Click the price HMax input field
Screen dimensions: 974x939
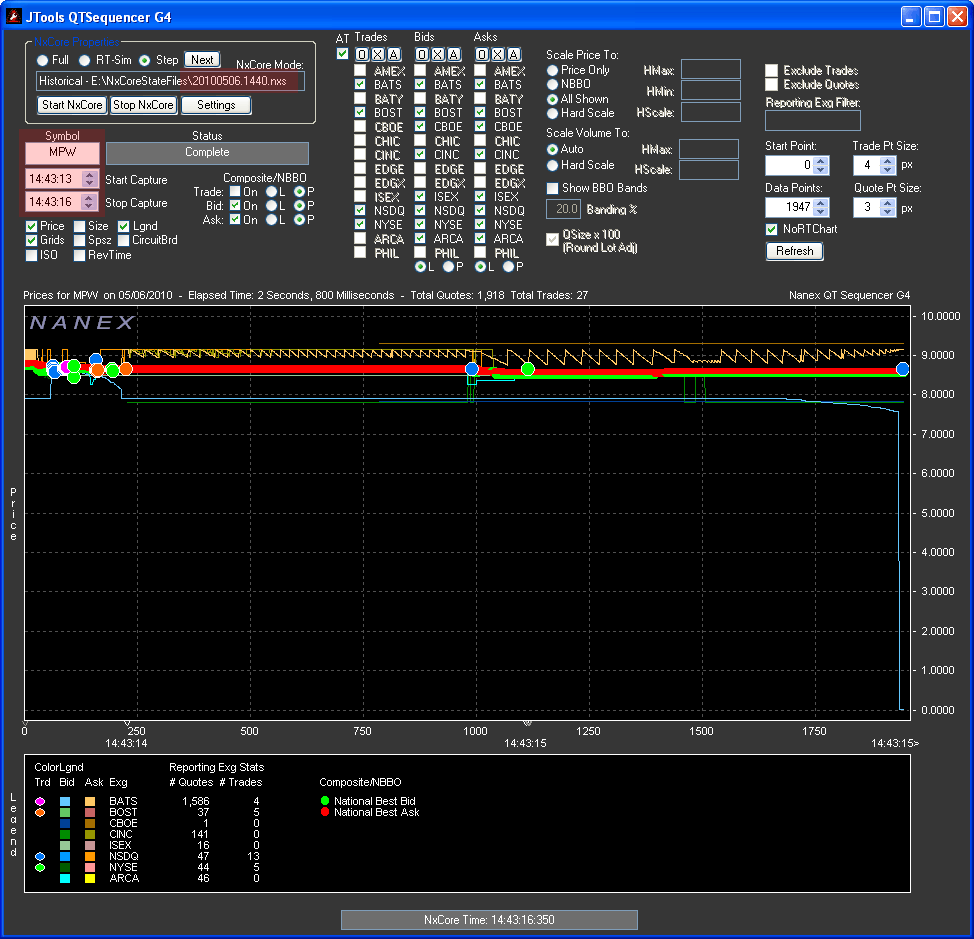click(x=711, y=70)
